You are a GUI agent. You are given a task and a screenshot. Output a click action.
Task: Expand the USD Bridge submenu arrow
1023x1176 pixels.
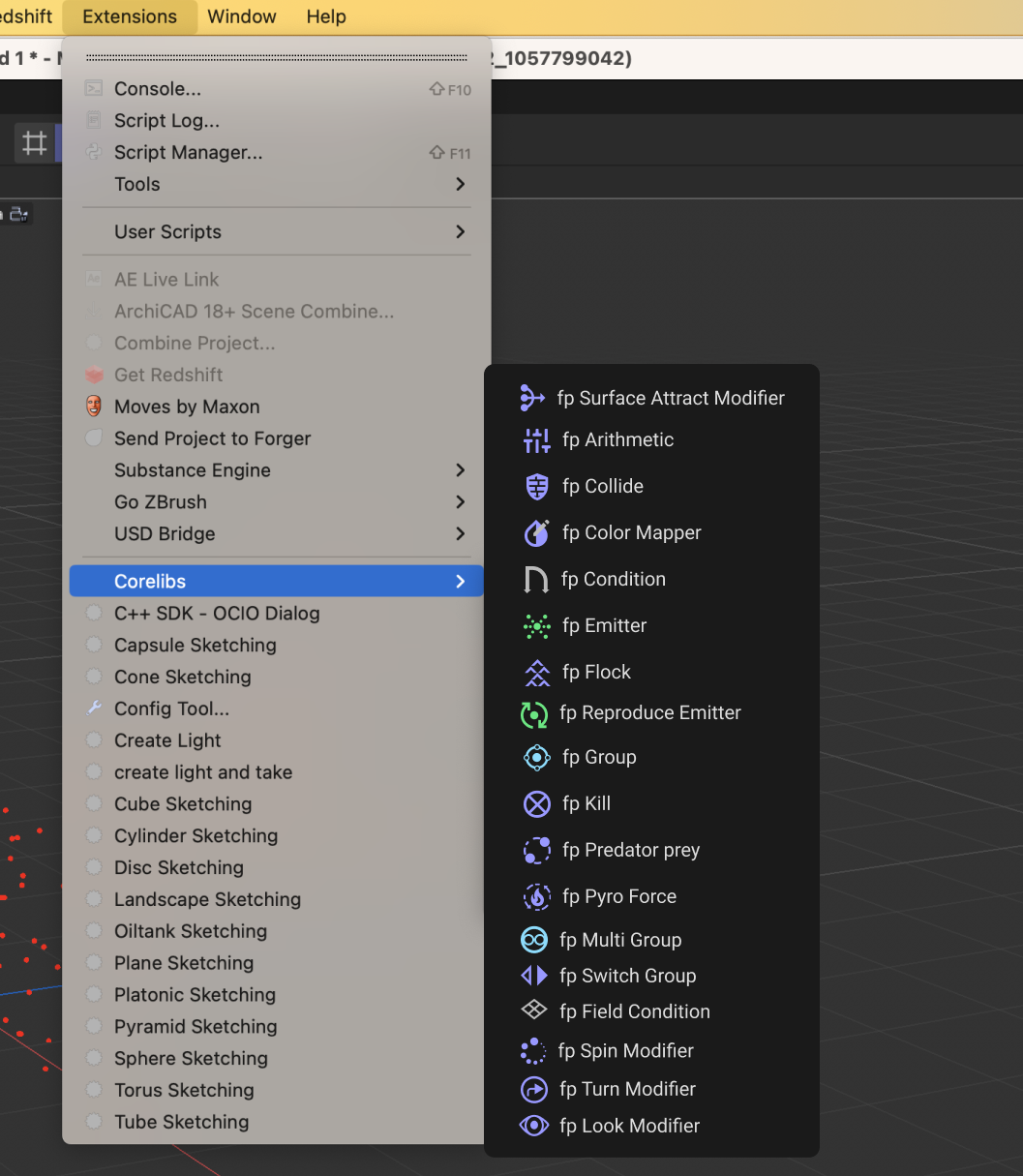[x=461, y=534]
